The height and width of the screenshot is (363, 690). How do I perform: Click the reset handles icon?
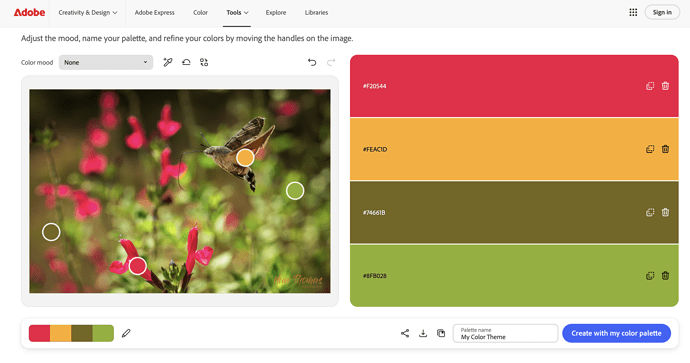[x=186, y=62]
